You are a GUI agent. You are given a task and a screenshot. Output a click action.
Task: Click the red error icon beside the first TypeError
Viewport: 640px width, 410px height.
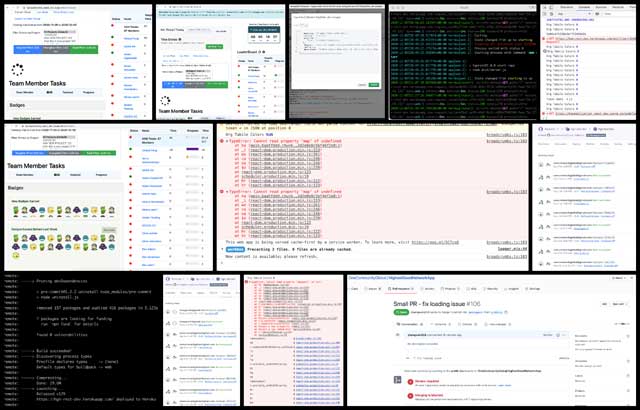pos(222,141)
